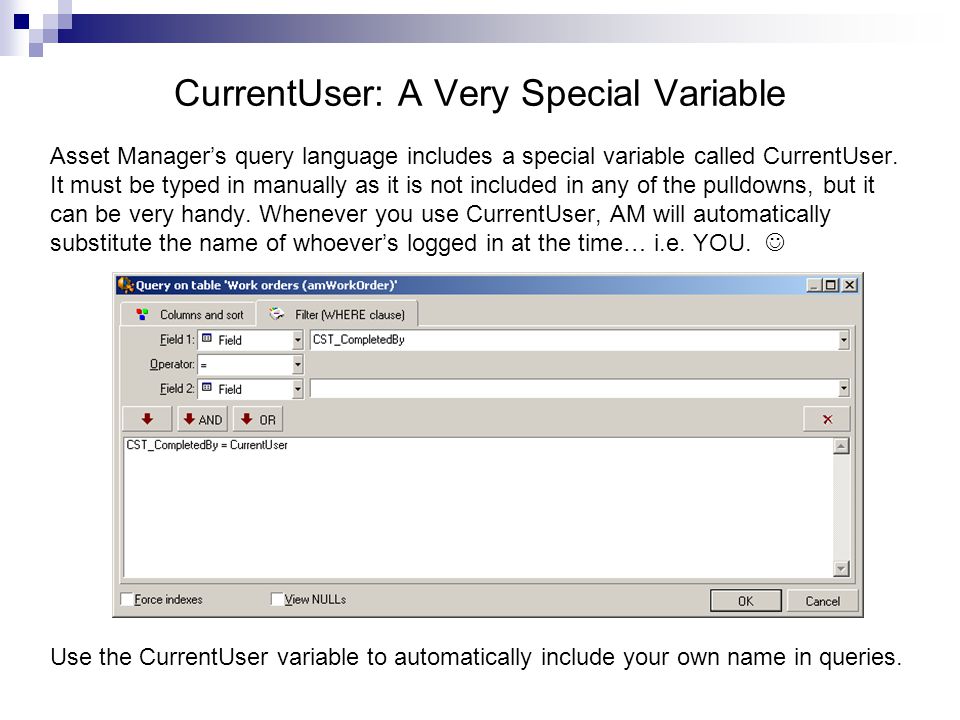The width and height of the screenshot is (960, 720).
Task: Click the query text scrollbar down arrow
Action: [842, 569]
